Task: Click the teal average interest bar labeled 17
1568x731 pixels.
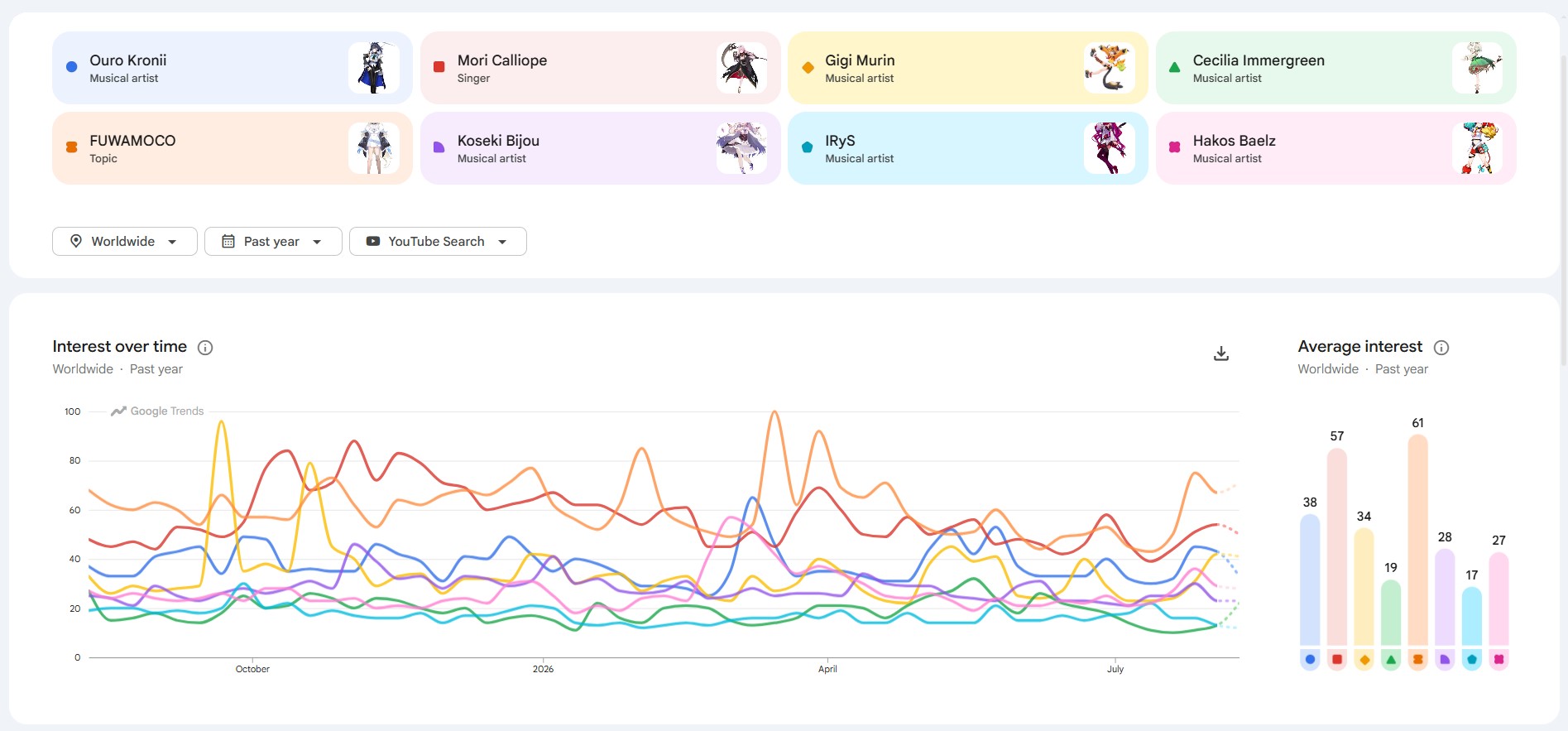Action: [1472, 616]
